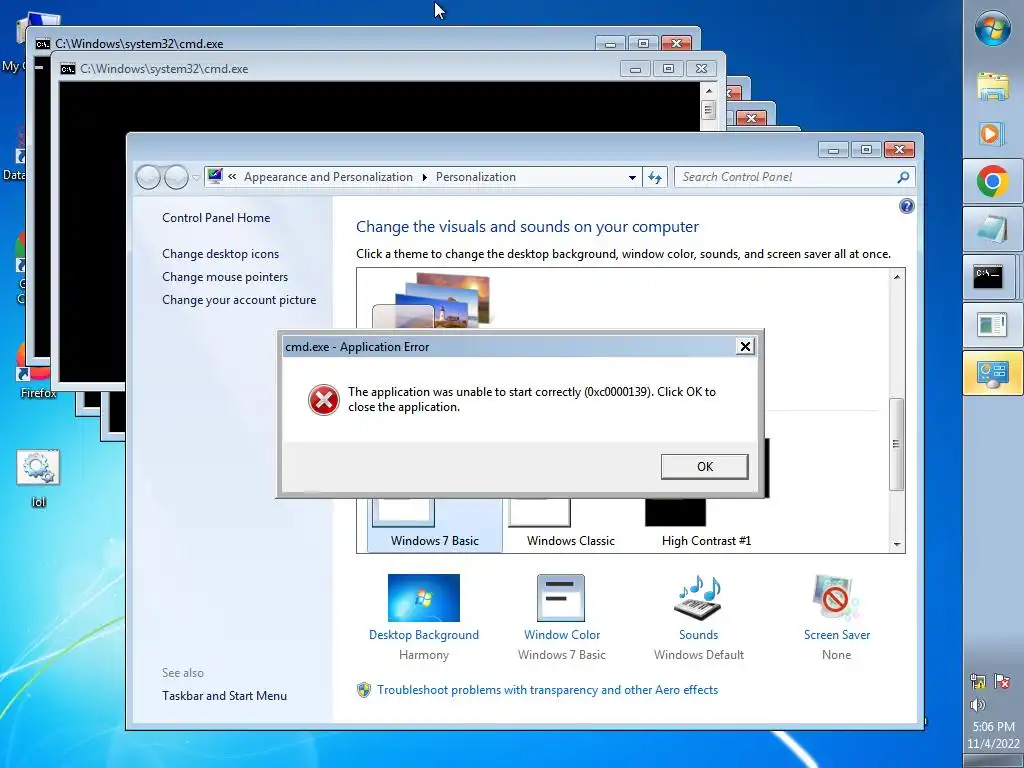Click the taskbar program with page icon
This screenshot has width=1024, height=768.
993,325
